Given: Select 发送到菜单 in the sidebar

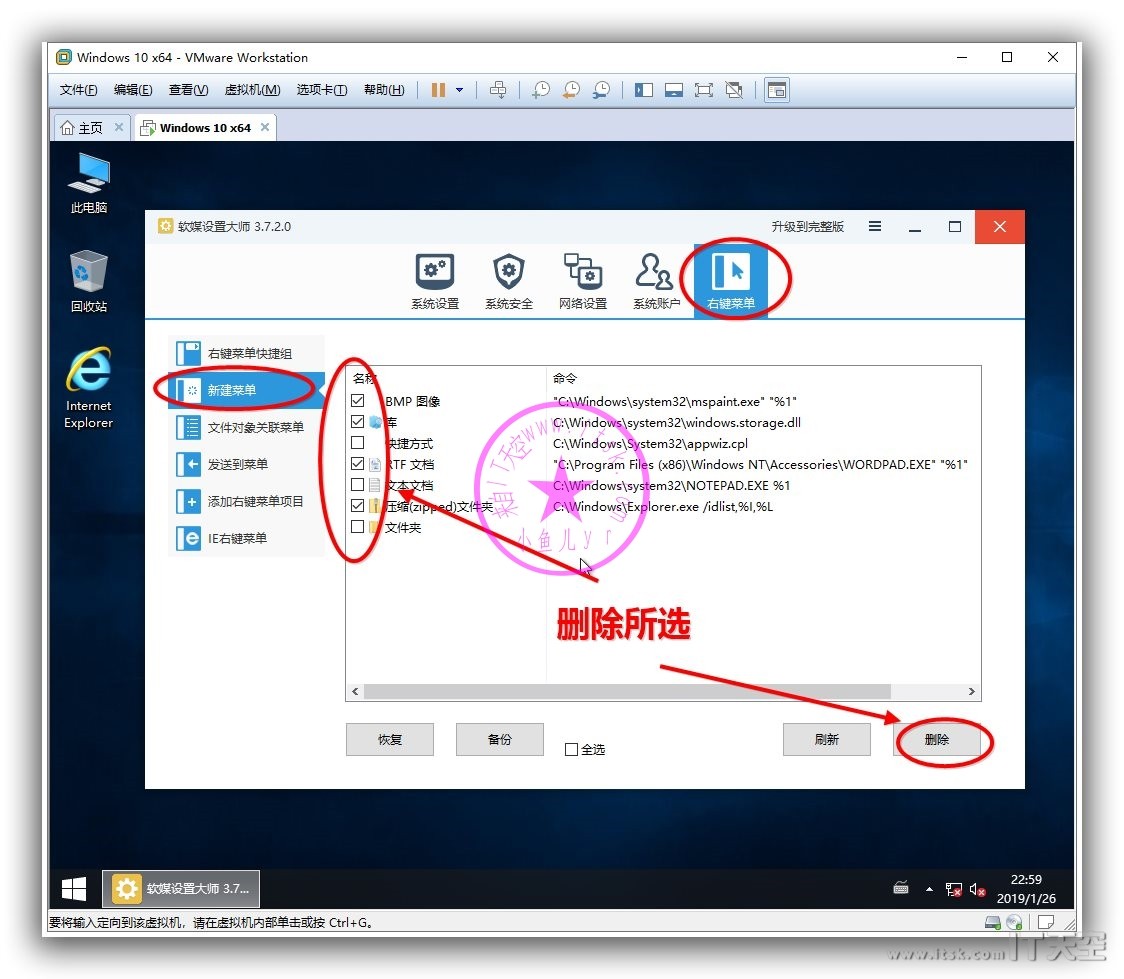Looking at the screenshot, I should click(246, 464).
